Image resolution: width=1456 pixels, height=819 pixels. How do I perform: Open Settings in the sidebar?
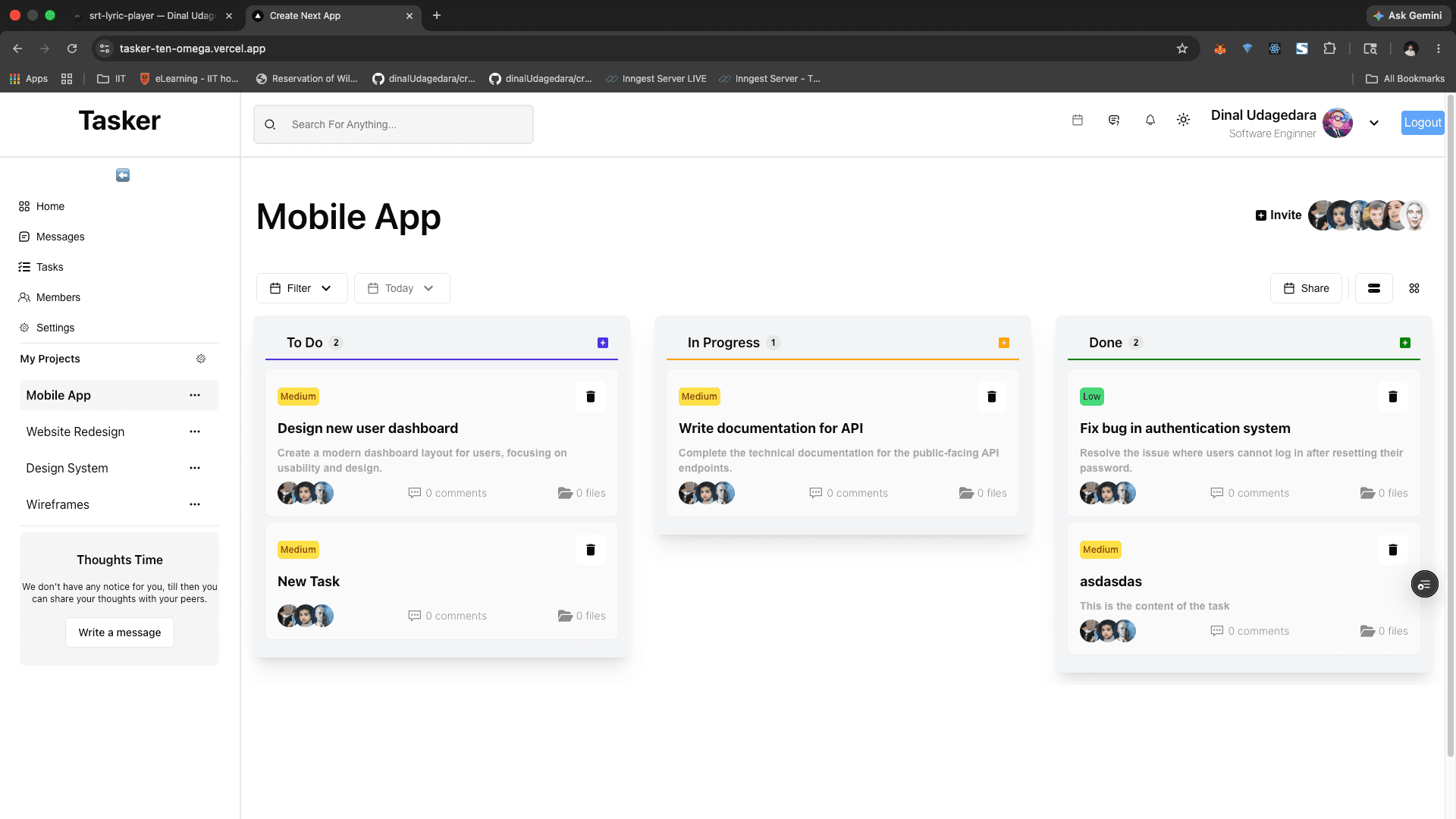pyautogui.click(x=46, y=328)
